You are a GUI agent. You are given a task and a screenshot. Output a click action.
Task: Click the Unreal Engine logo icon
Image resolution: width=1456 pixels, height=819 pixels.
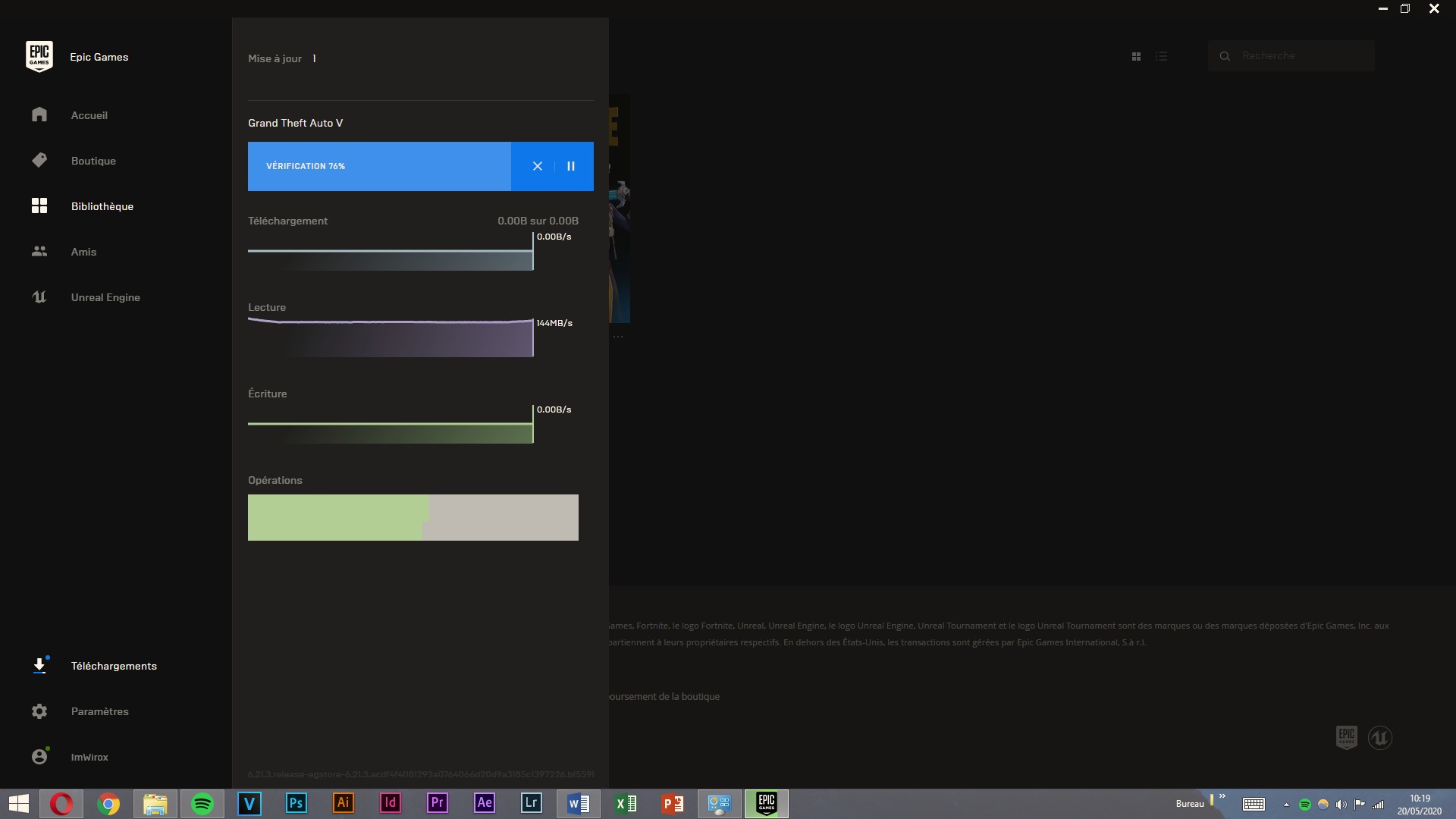click(39, 297)
